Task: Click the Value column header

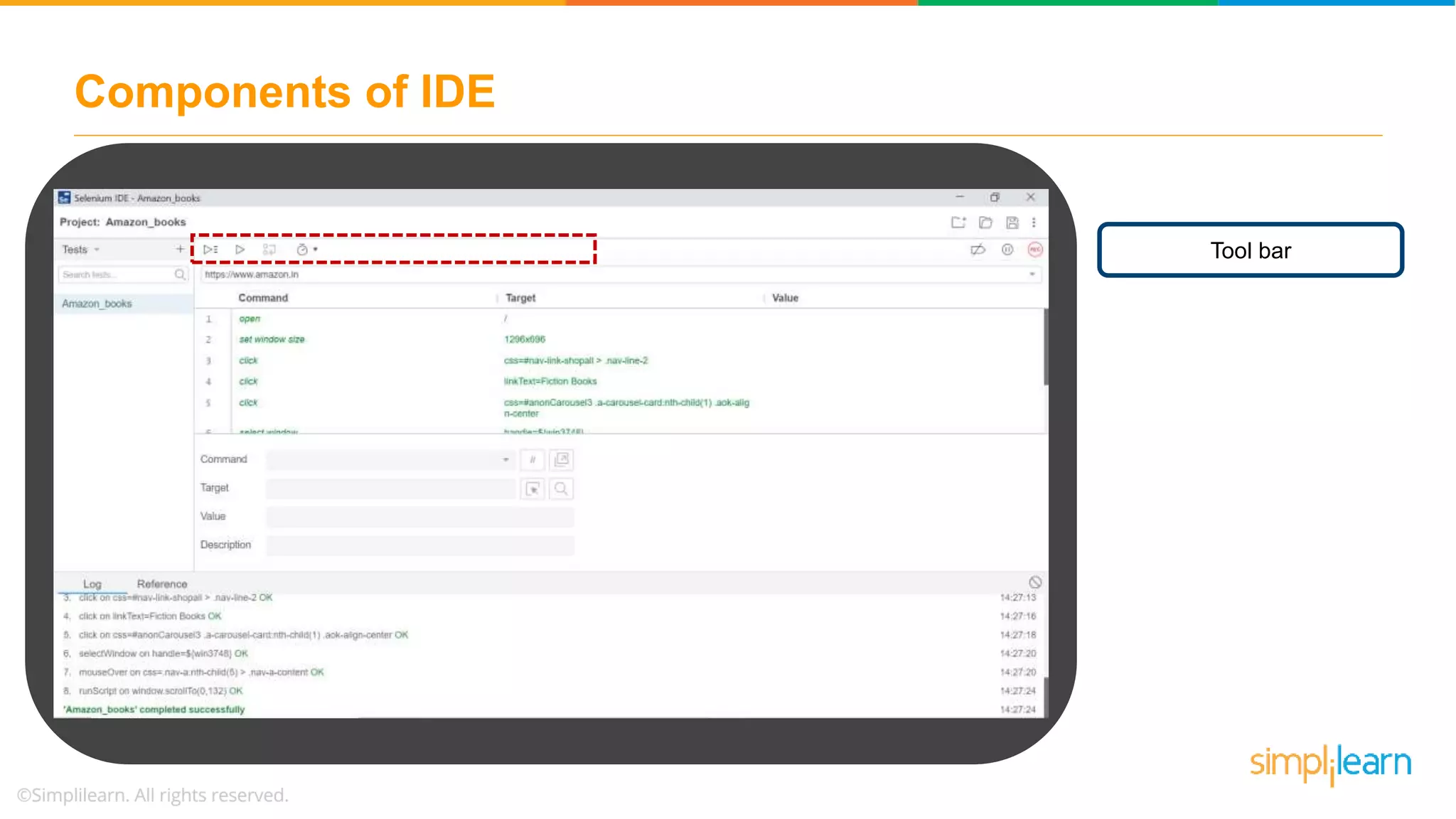Action: (785, 298)
